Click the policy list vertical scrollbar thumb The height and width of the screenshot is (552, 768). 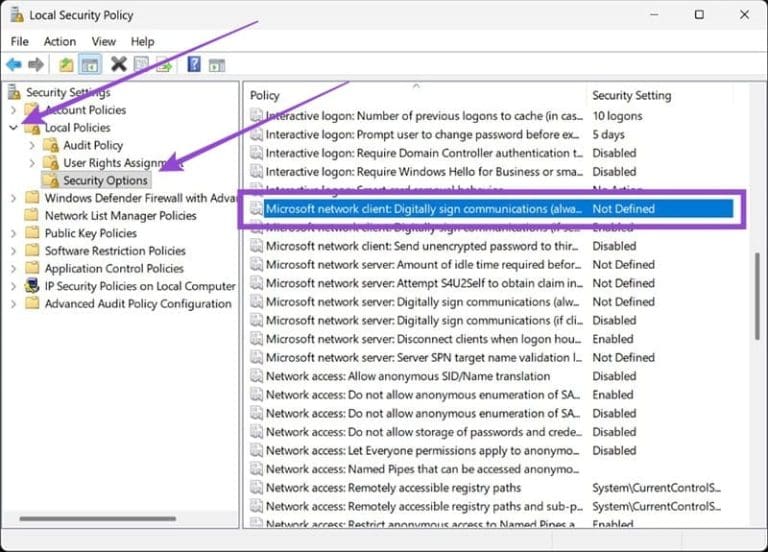[758, 296]
